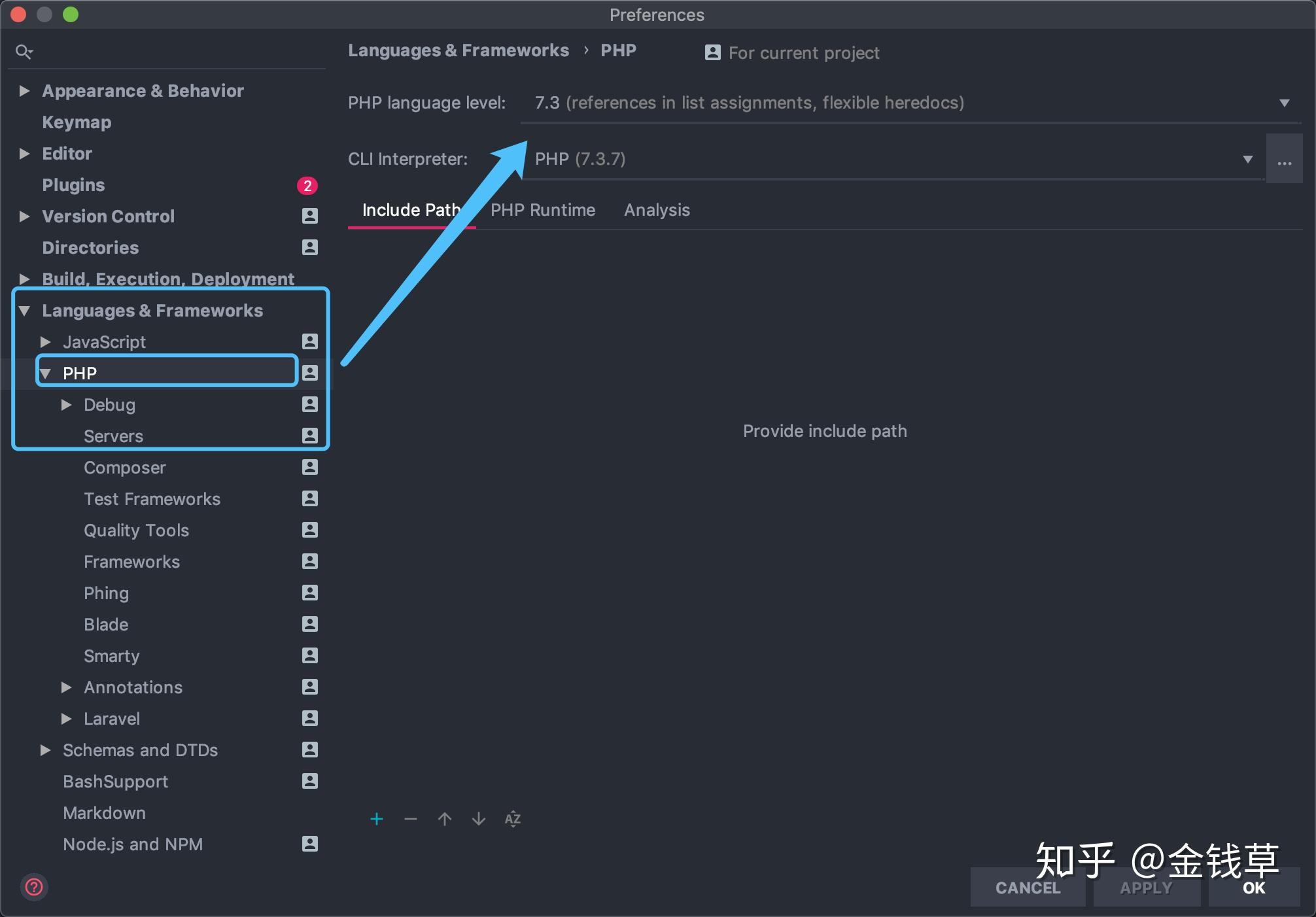Viewport: 1316px width, 917px height.
Task: Select the Composer settings item
Action: coord(124,467)
